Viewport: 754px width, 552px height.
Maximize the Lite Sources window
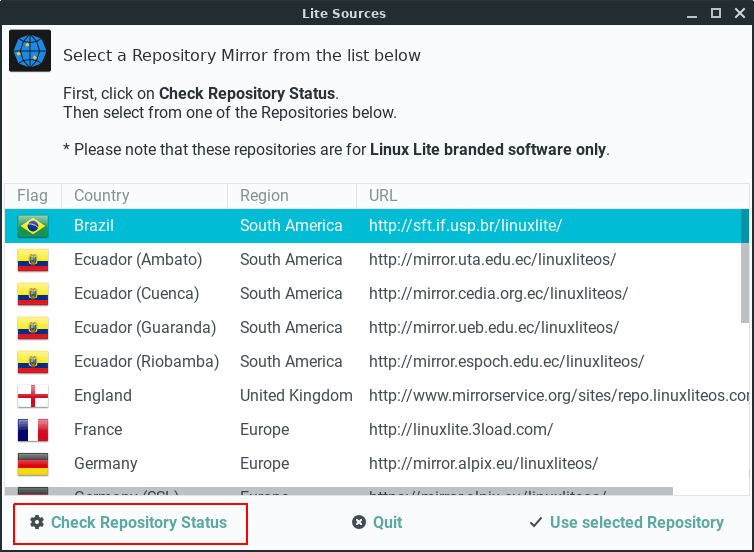pyautogui.click(x=716, y=13)
